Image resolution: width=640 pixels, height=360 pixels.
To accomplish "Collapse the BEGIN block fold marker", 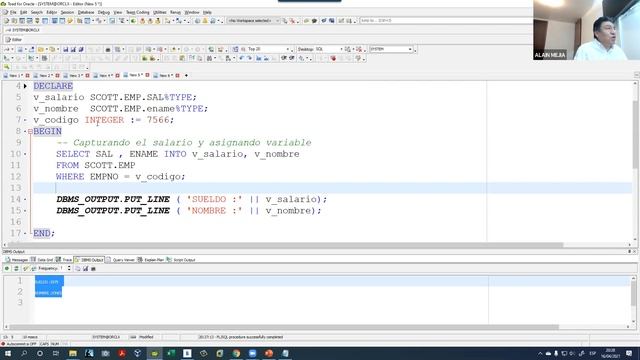I will coord(30,131).
